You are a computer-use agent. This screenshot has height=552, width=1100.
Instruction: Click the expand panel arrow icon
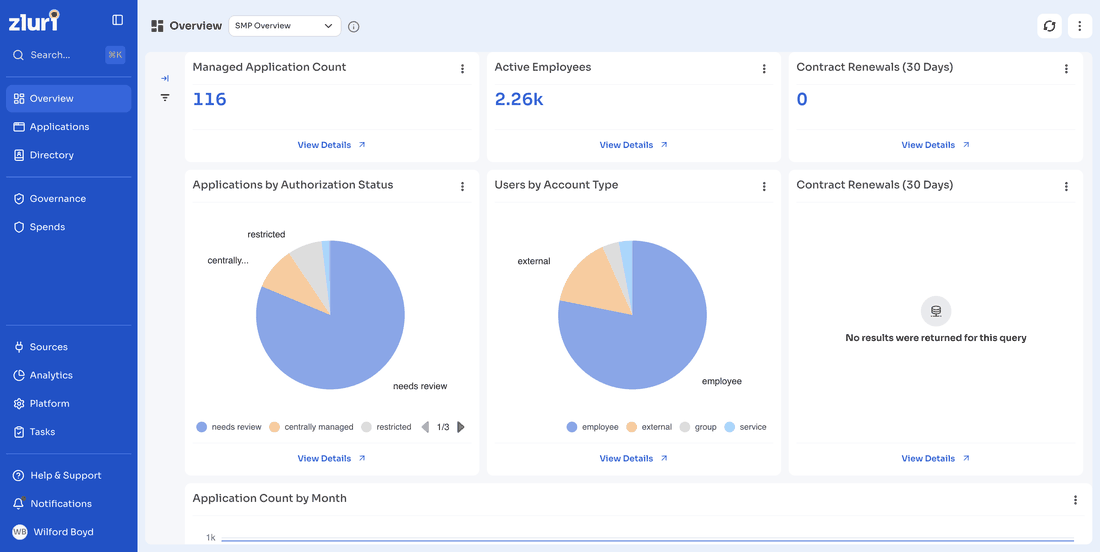click(165, 79)
